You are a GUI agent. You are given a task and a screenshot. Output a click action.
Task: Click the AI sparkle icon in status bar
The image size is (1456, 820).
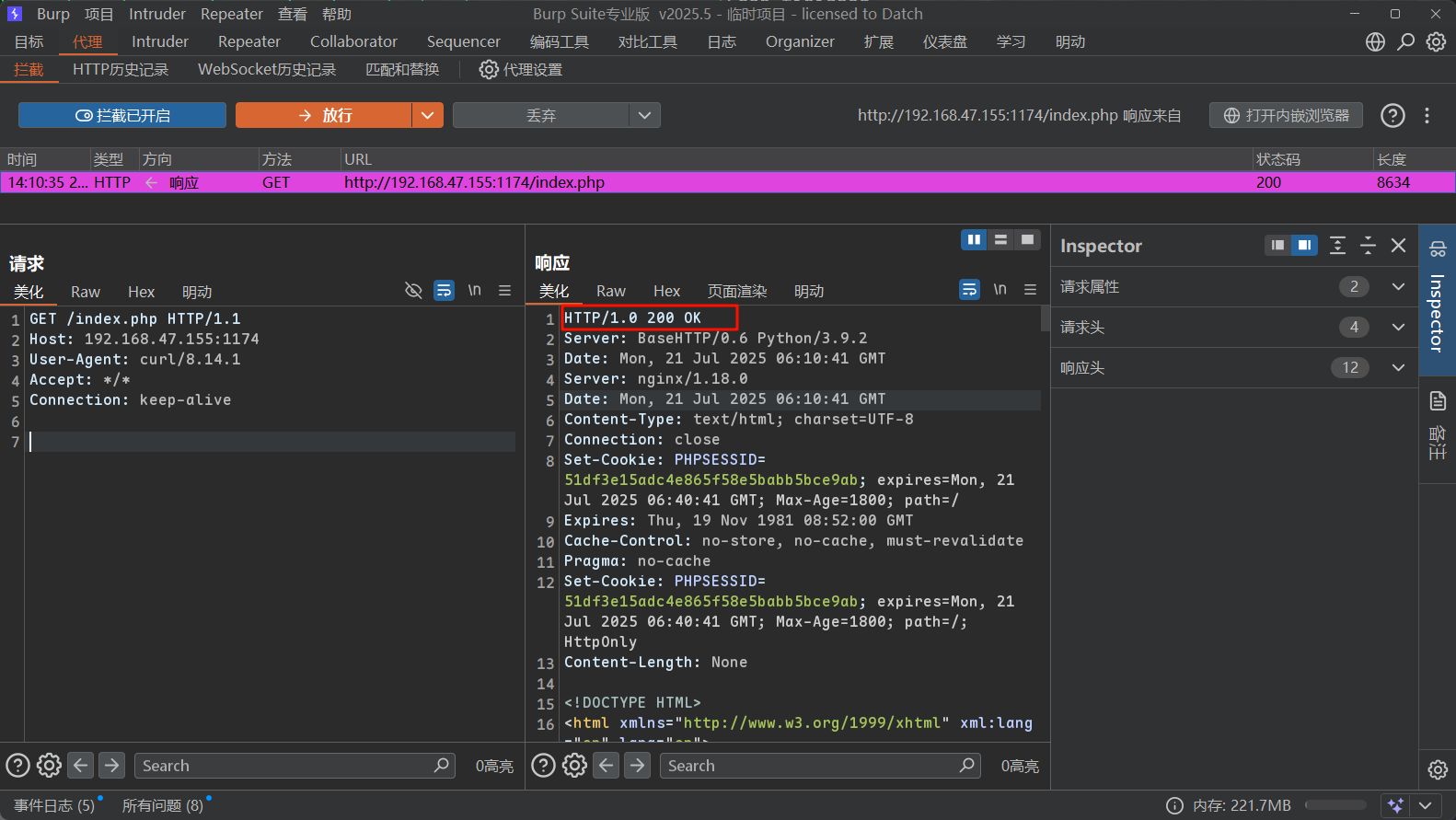pyautogui.click(x=1395, y=805)
